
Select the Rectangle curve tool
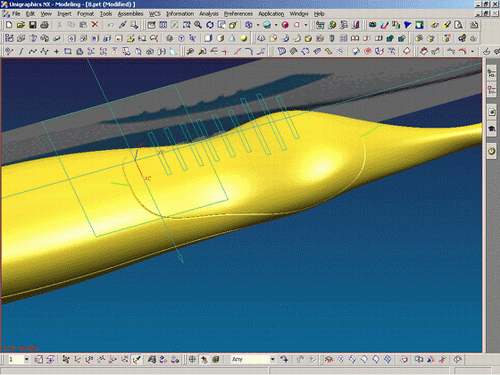click(x=68, y=51)
